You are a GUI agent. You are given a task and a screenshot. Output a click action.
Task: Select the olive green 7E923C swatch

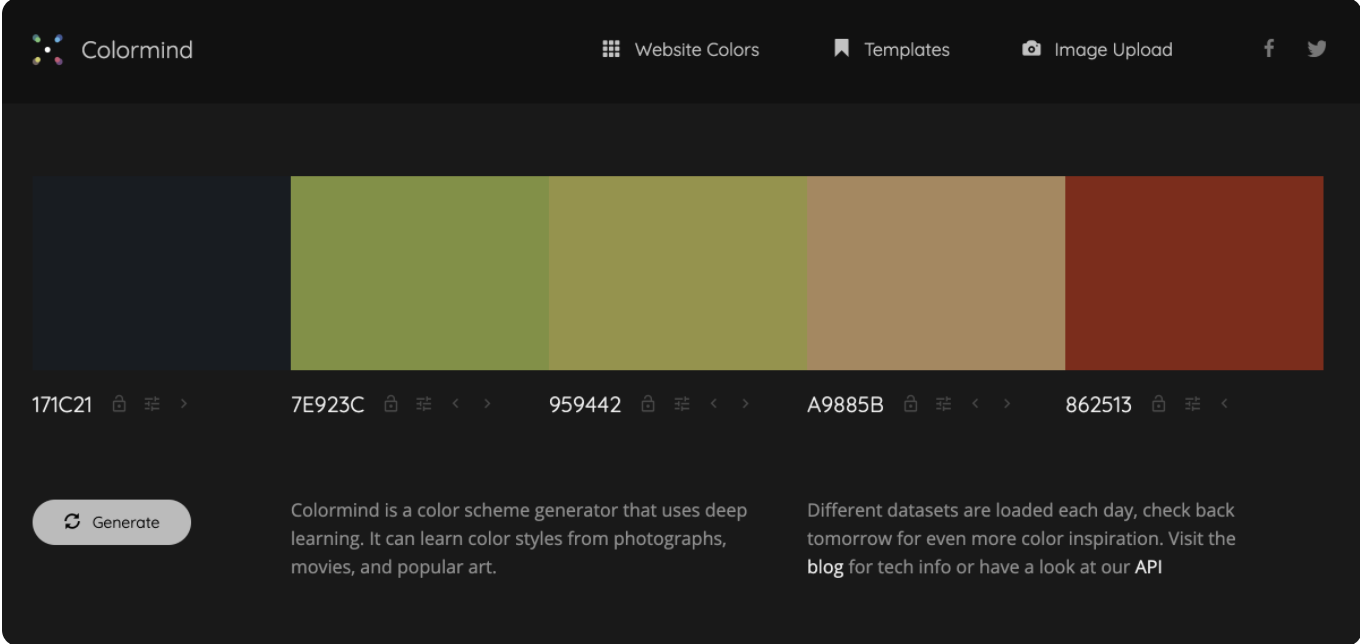coord(420,273)
